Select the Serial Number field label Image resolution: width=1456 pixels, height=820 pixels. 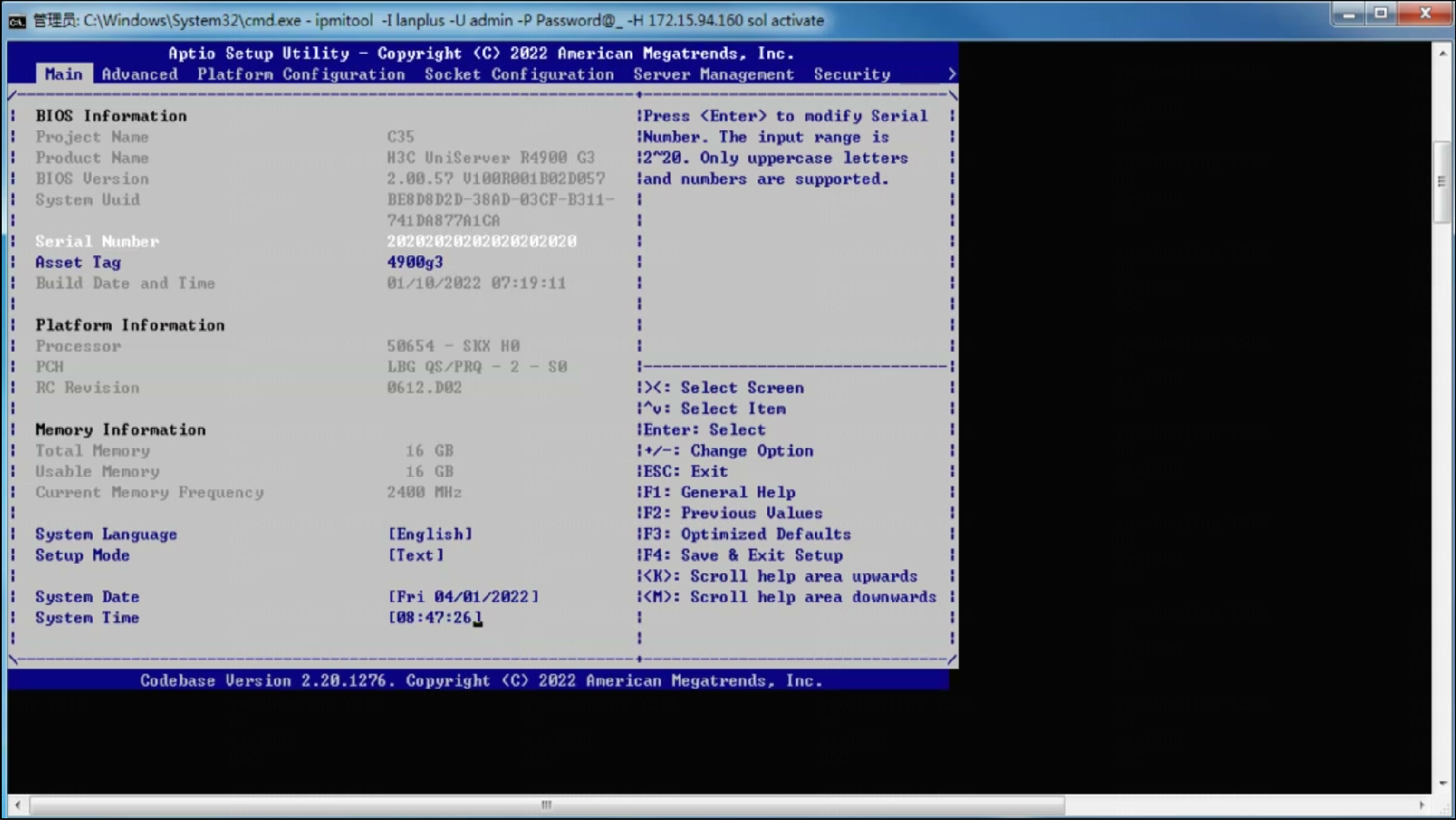[97, 241]
